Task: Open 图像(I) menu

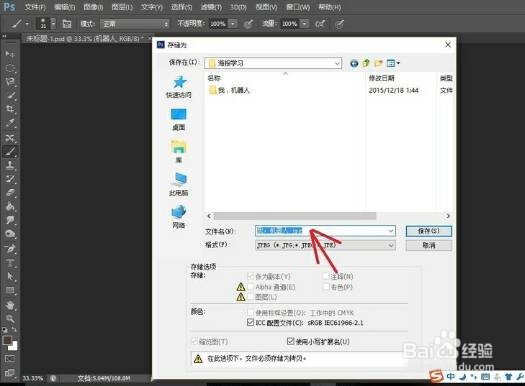Action: tap(93, 7)
